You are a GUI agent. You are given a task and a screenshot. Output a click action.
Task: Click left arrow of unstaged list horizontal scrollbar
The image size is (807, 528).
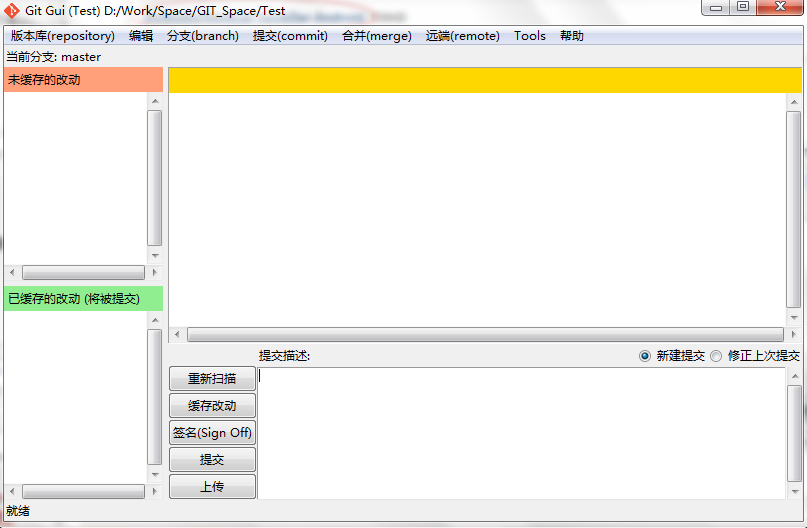[12, 272]
